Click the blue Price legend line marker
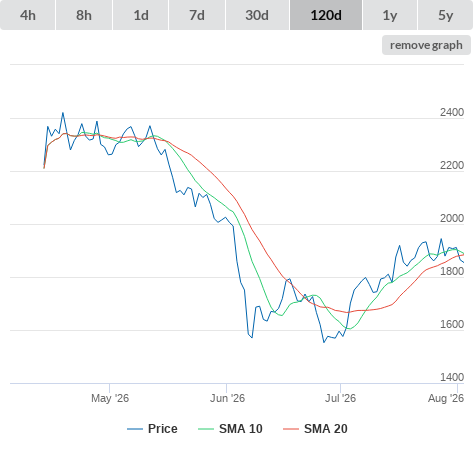This screenshot has height=455, width=474. [135, 429]
